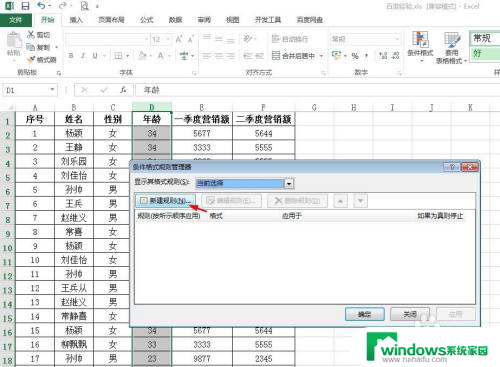Click the Redo arrow icon

coord(62,6)
